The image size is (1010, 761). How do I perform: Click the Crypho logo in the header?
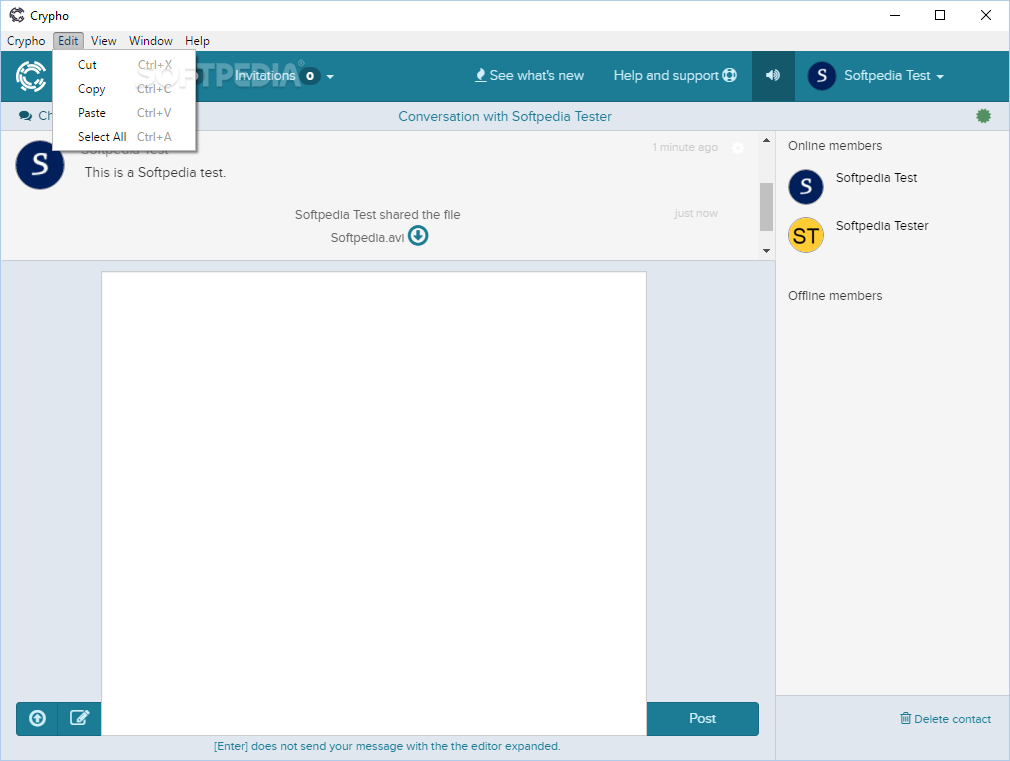[31, 76]
